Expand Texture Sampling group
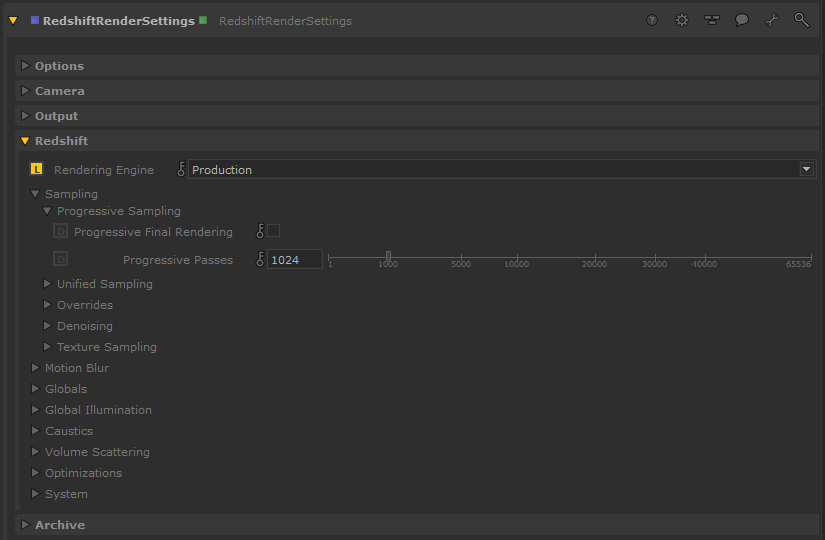Screen dimensions: 825x540 47,347
